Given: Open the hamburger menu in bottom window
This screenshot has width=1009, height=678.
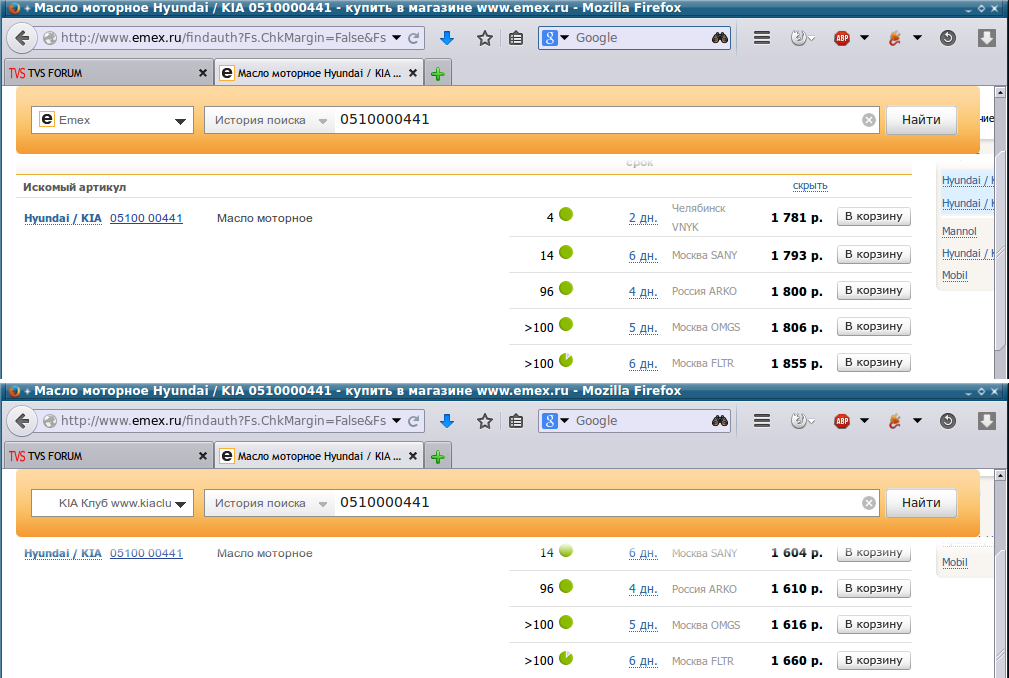Looking at the screenshot, I should (x=762, y=421).
